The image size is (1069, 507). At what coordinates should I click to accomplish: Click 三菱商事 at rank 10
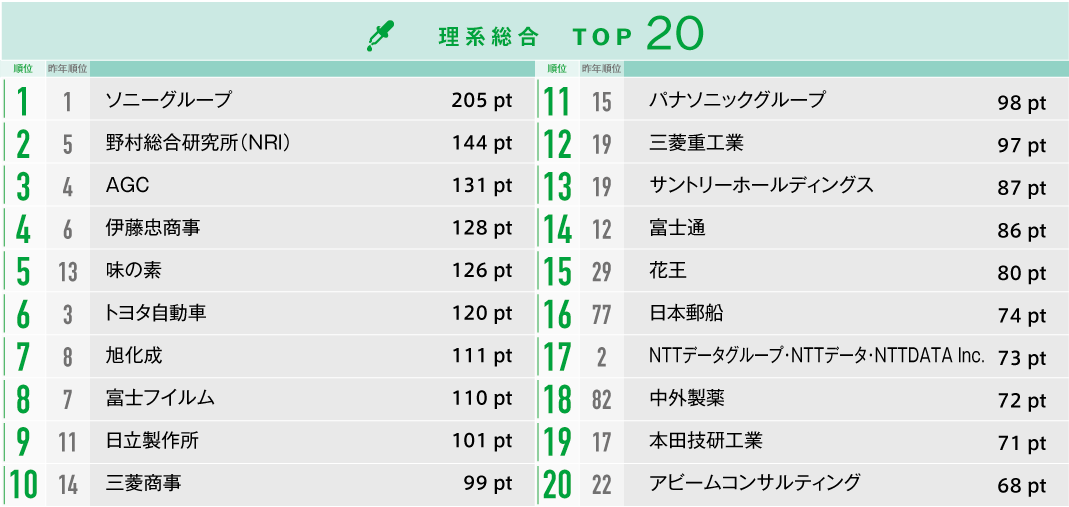point(143,483)
